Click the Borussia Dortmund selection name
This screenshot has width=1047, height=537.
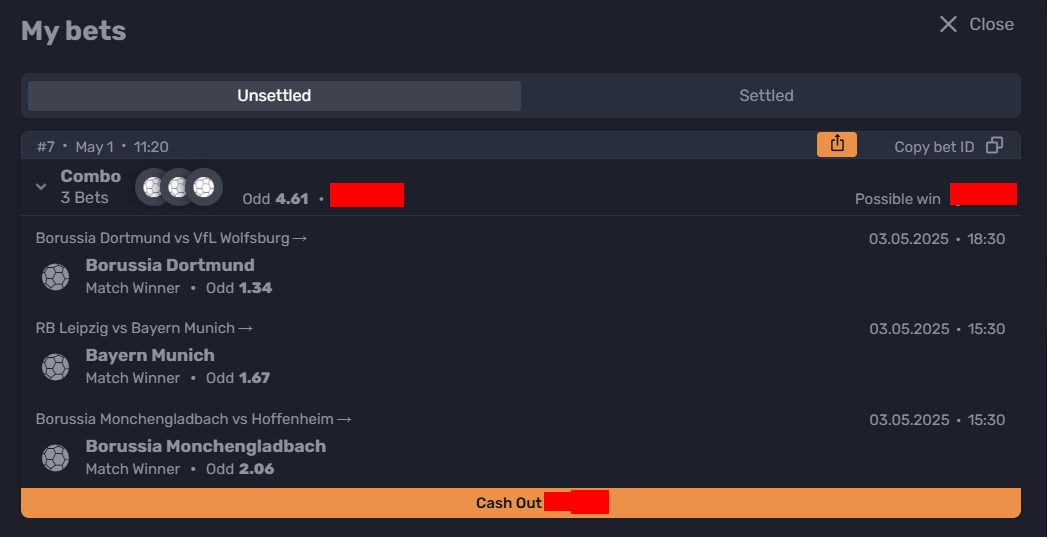(x=170, y=265)
